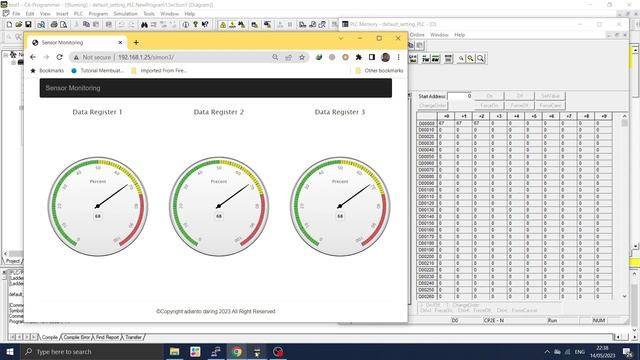Image resolution: width=640 pixels, height=360 pixels.
Task: Select the Project tab in workspace
Action: (x=13, y=261)
